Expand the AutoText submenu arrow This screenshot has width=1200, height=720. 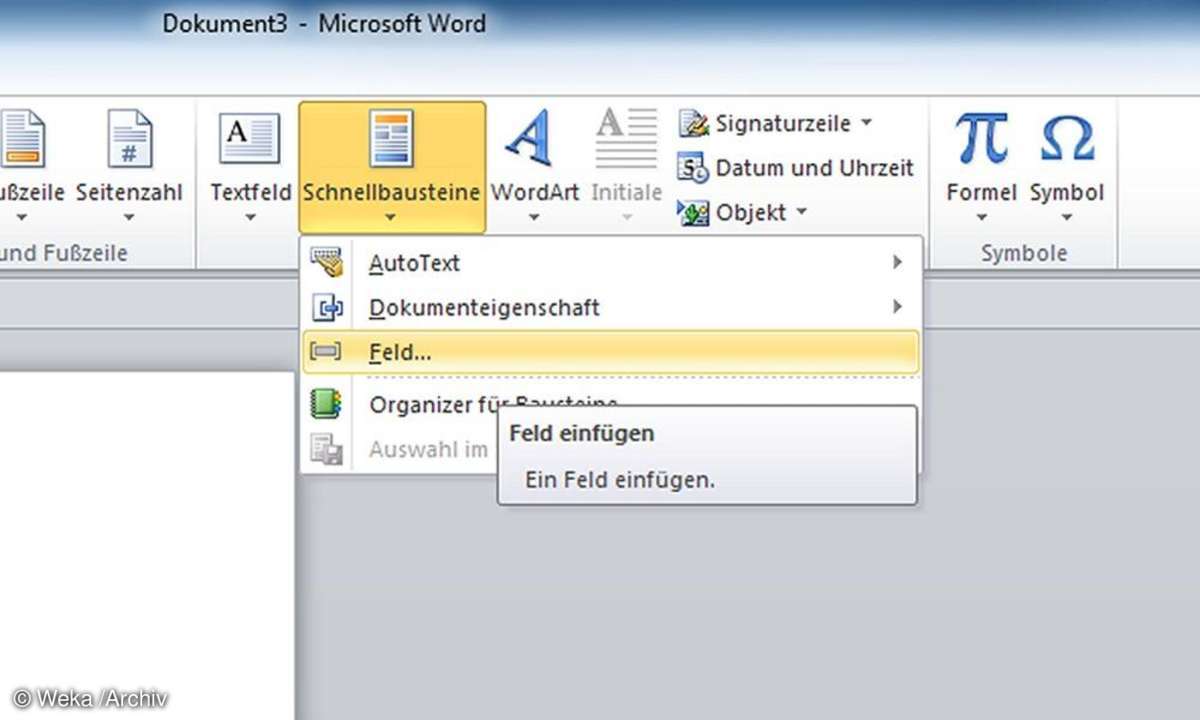897,262
